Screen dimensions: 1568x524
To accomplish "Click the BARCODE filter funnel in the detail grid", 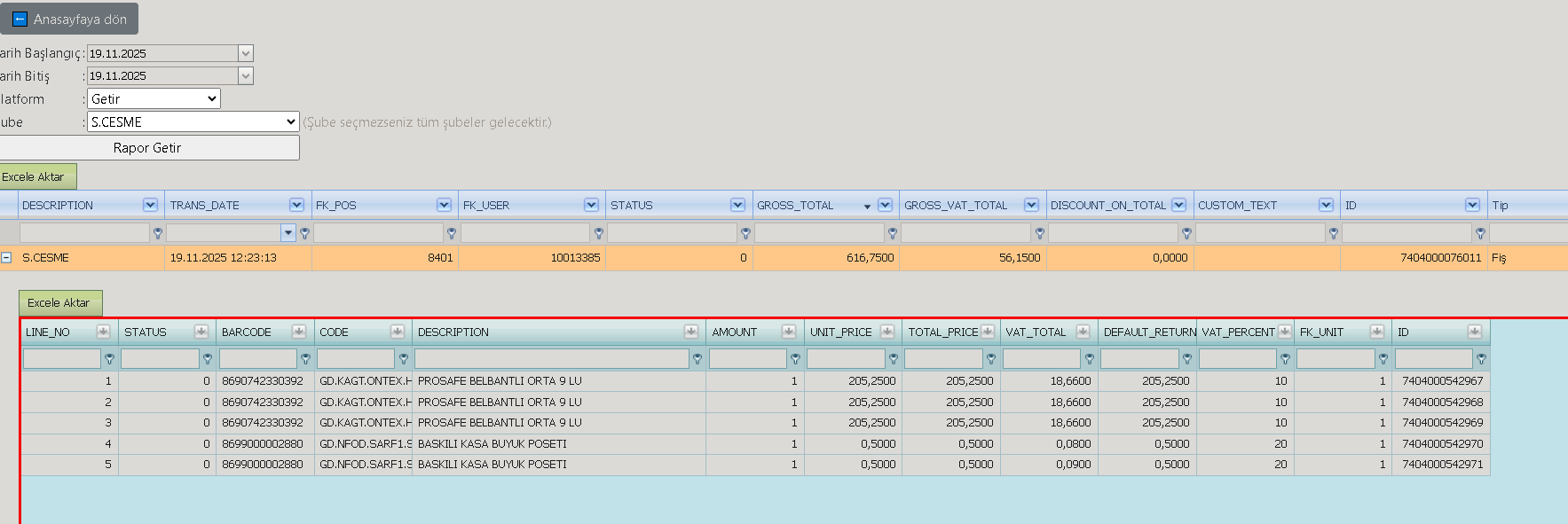I will pos(305,359).
